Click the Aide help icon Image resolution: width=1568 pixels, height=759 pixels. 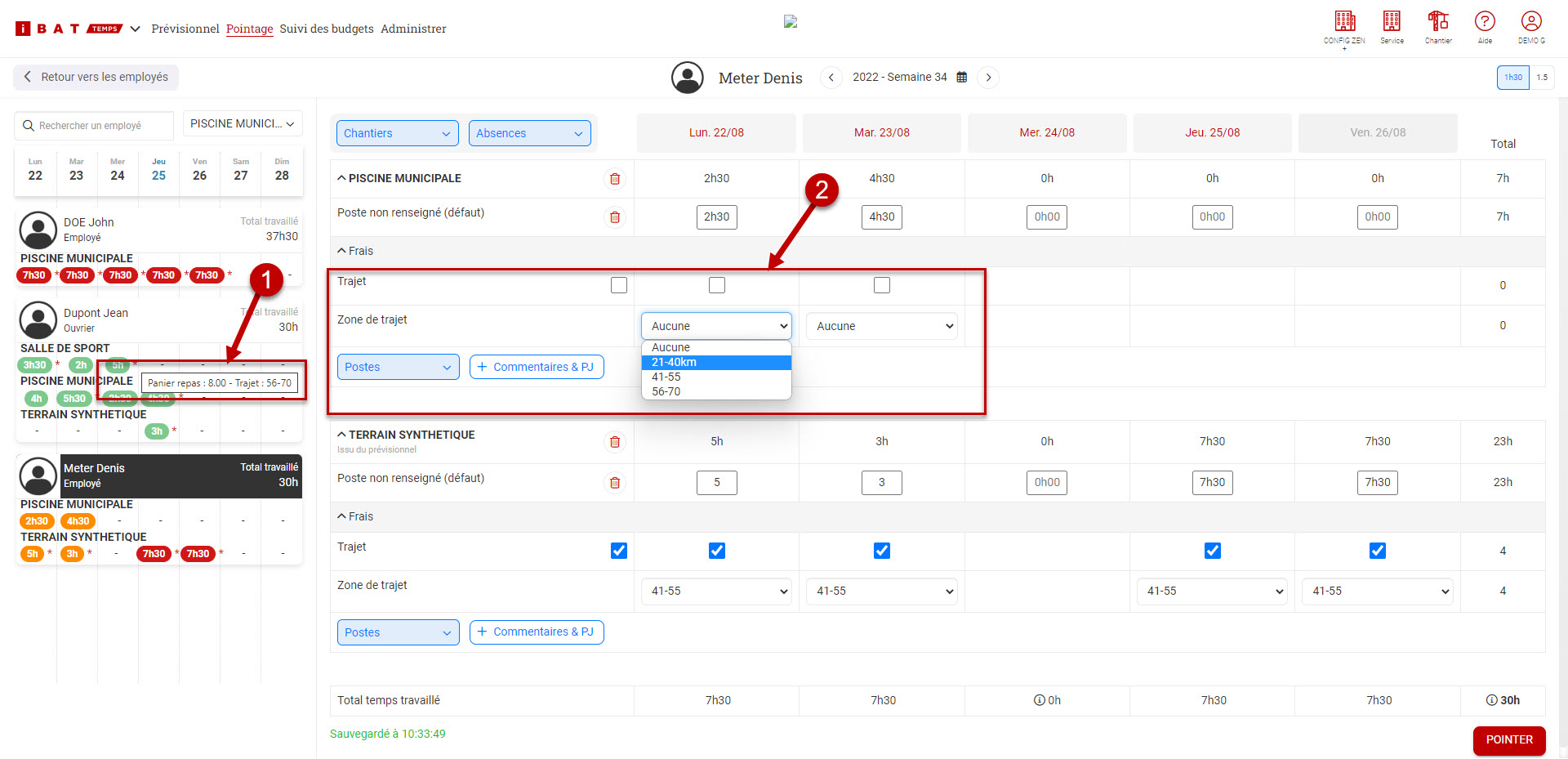(x=1485, y=21)
